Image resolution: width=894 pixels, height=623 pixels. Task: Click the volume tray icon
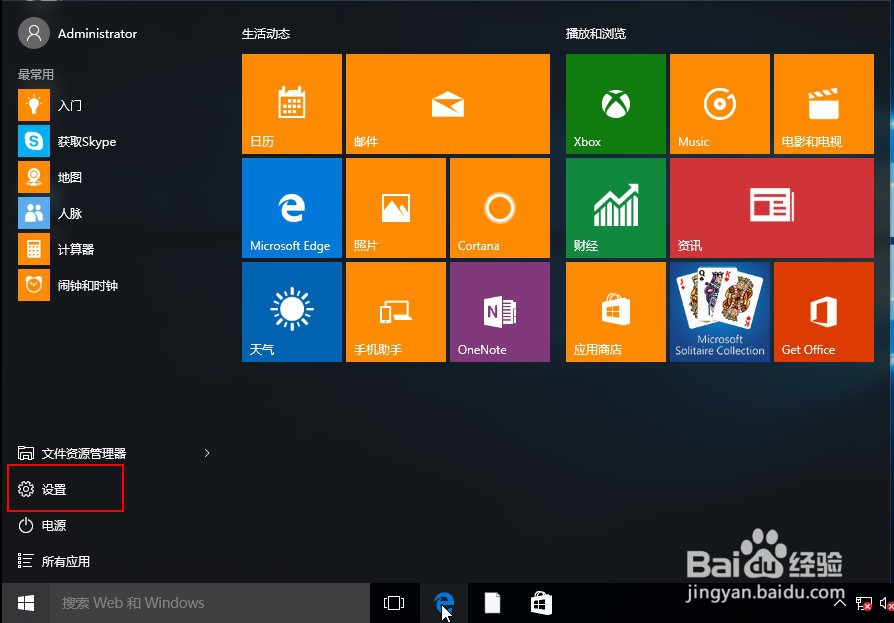[x=886, y=603]
